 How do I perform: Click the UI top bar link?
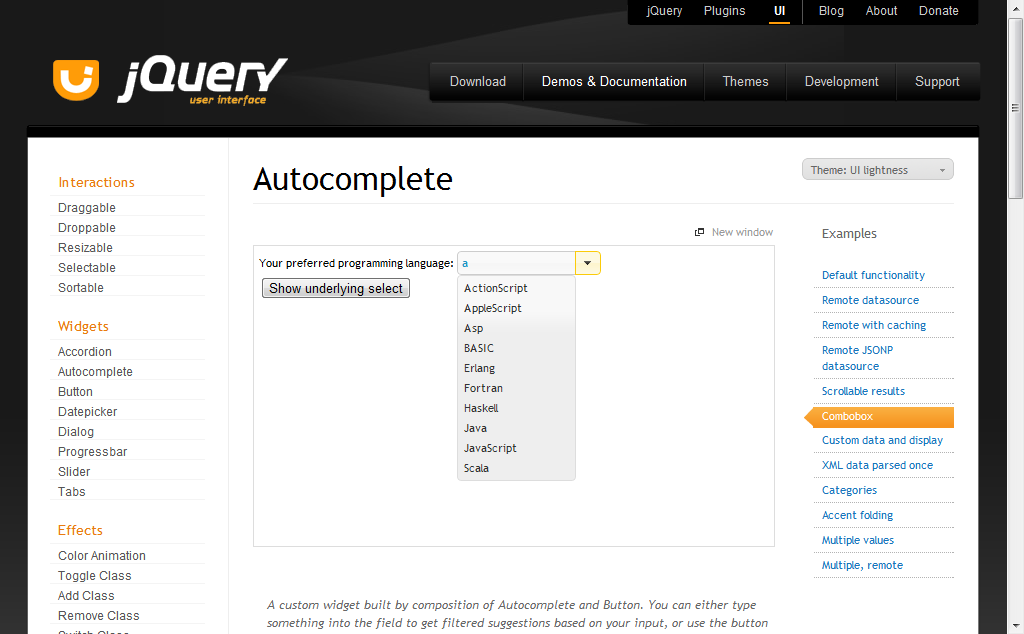779,11
